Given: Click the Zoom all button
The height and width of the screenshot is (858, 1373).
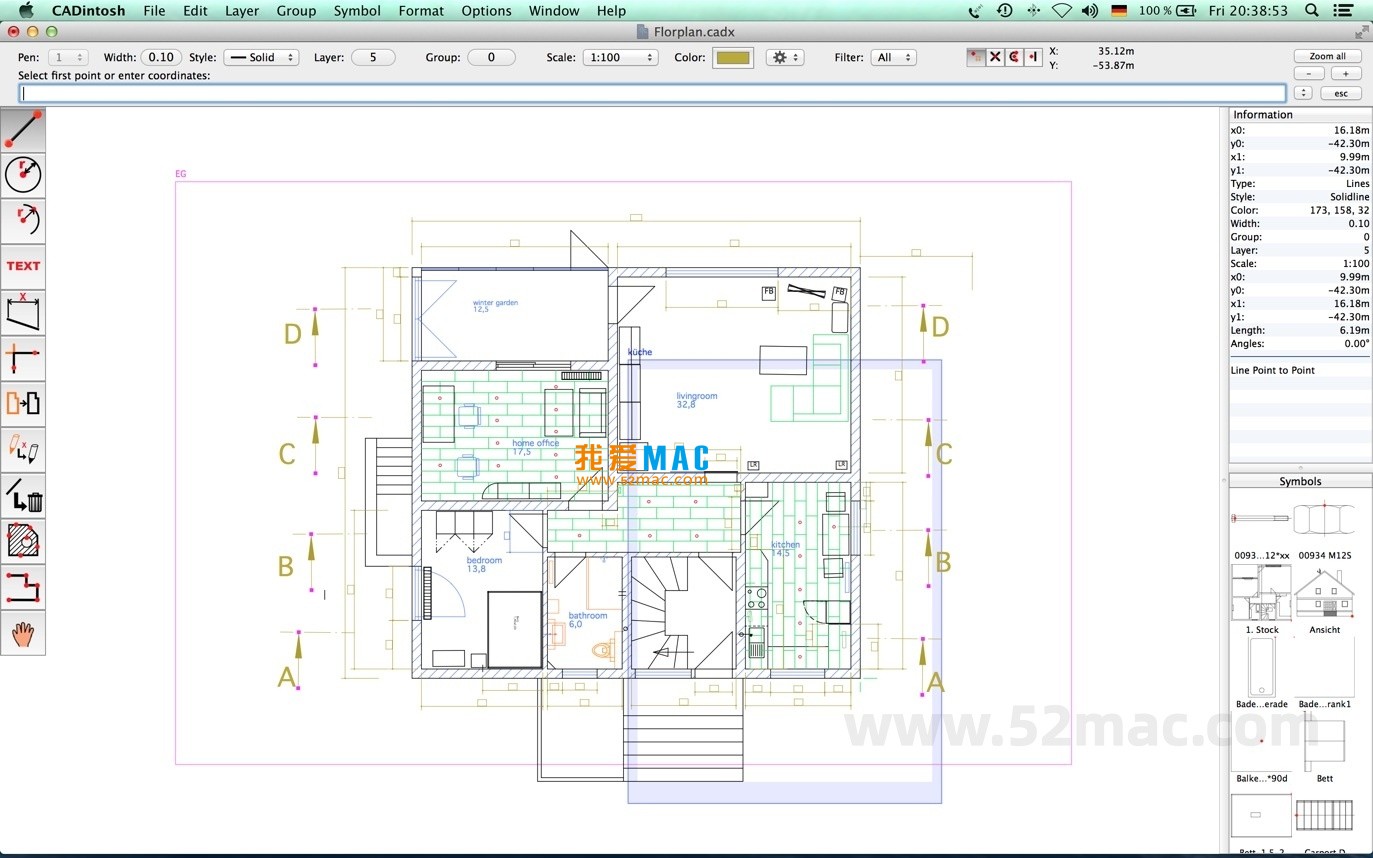Looking at the screenshot, I should pos(1328,55).
